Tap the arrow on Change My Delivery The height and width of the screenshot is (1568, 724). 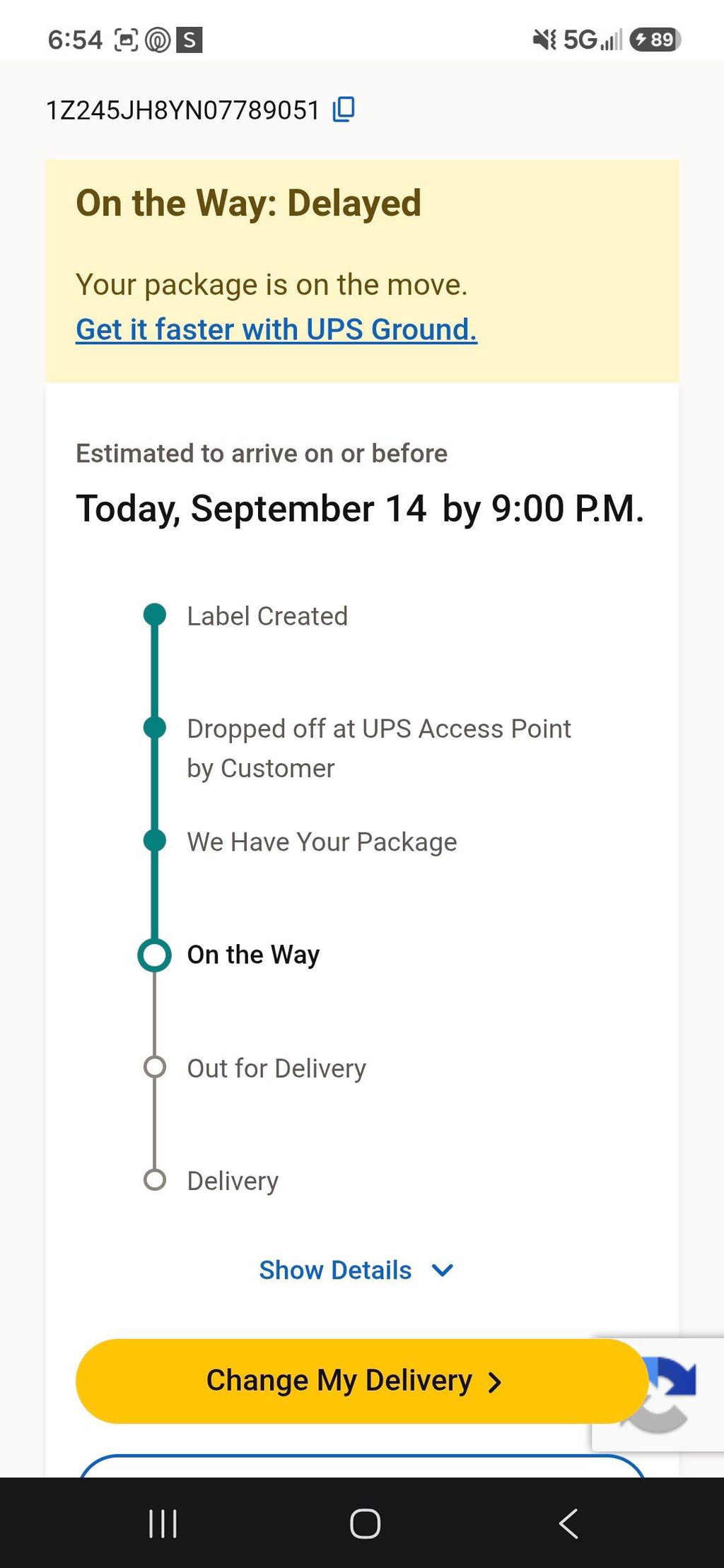click(495, 1382)
